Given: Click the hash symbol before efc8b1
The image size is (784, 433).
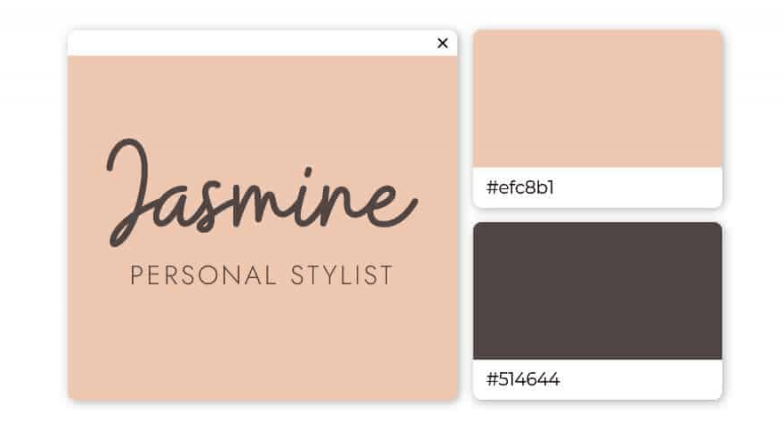Looking at the screenshot, I should (x=492, y=188).
